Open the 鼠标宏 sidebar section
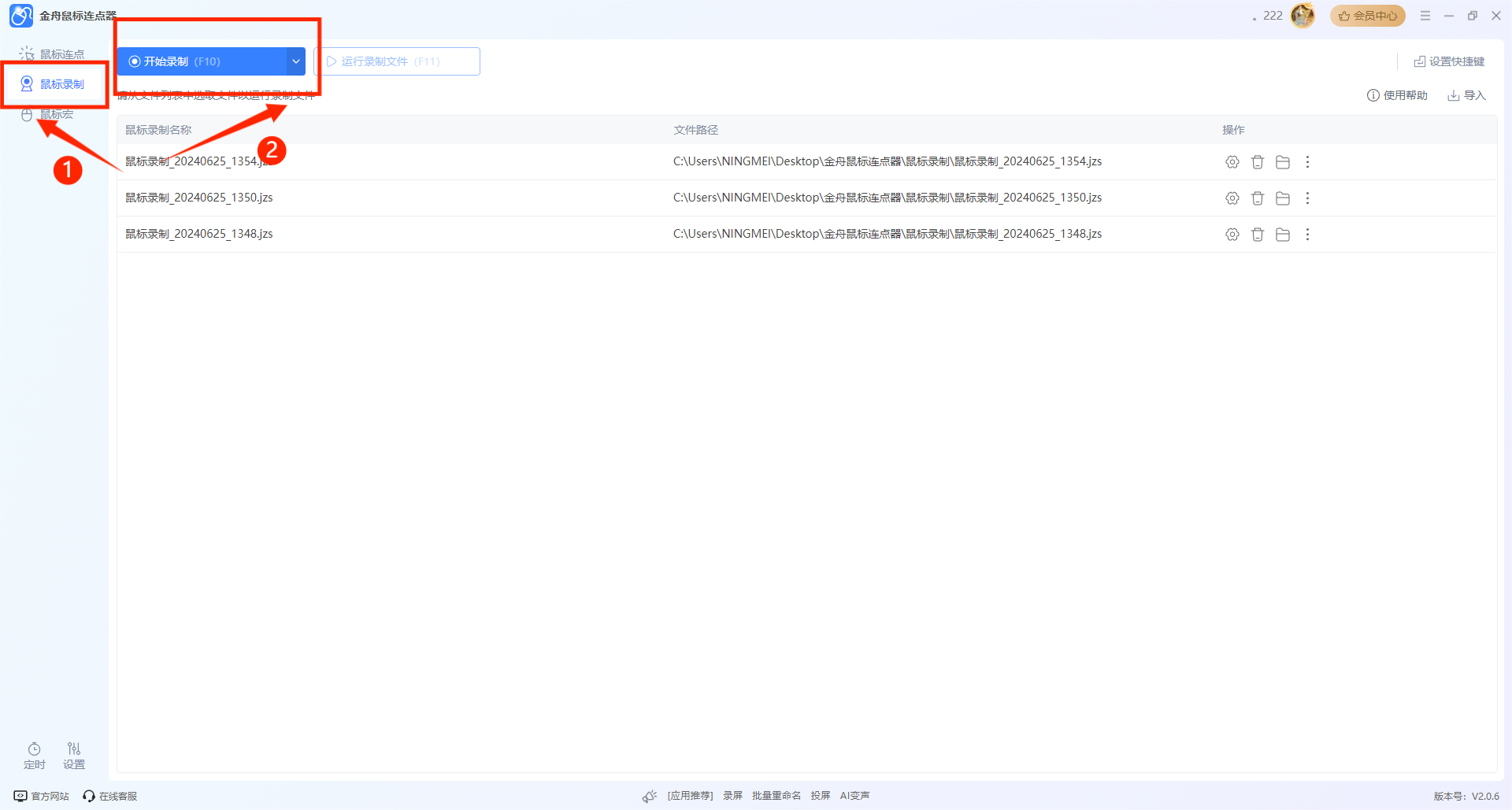Image resolution: width=1512 pixels, height=810 pixels. pos(47,115)
